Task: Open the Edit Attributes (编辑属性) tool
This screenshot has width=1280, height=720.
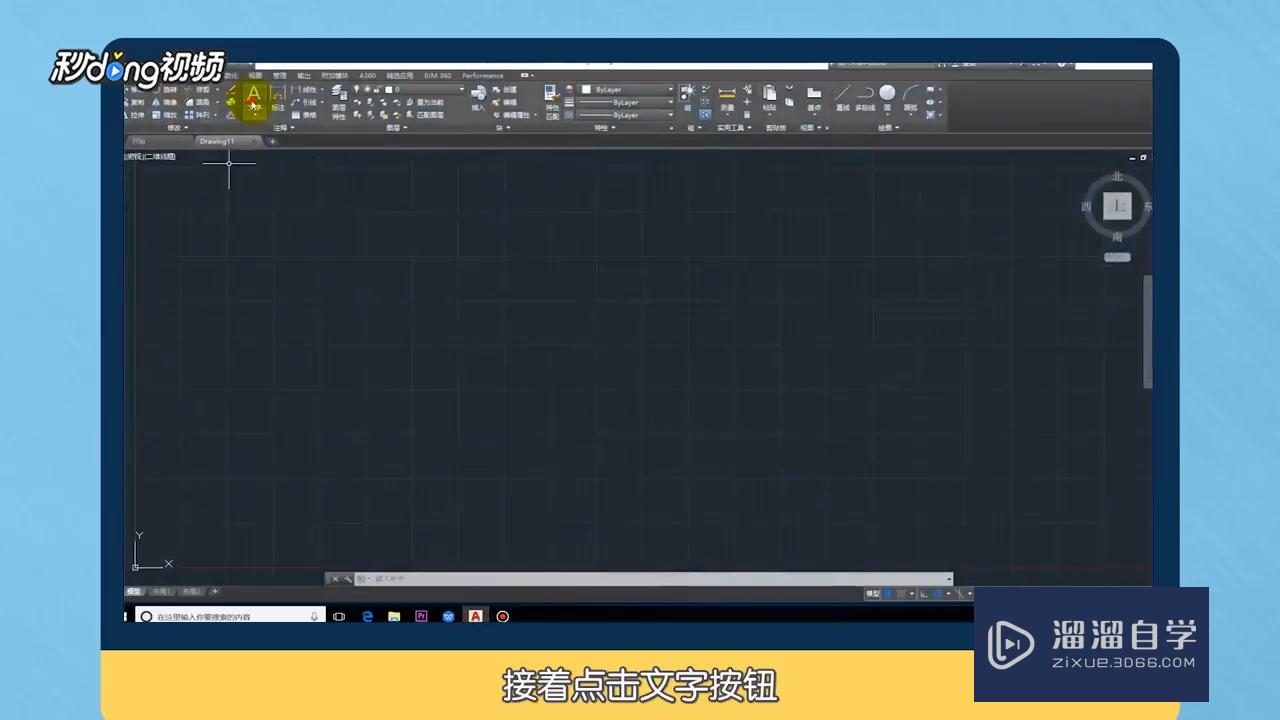Action: [516, 115]
